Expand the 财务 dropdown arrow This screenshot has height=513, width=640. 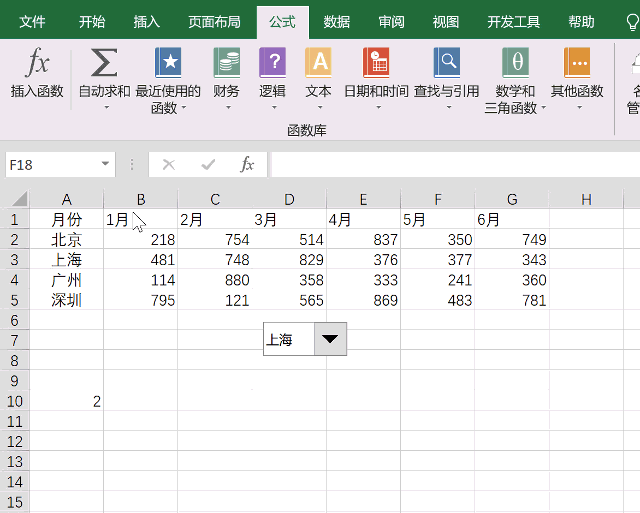(228, 107)
